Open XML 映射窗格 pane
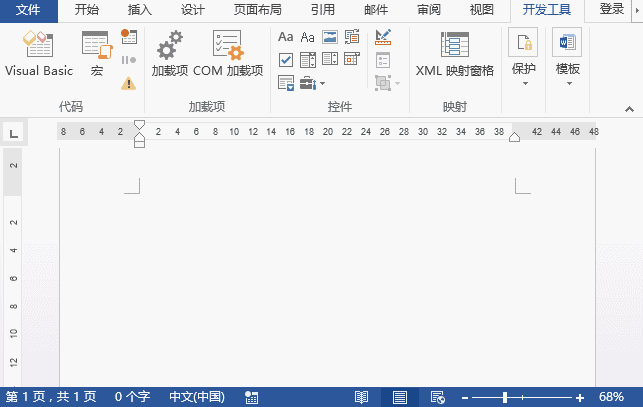Viewport: 643px width, 407px height. [455, 53]
